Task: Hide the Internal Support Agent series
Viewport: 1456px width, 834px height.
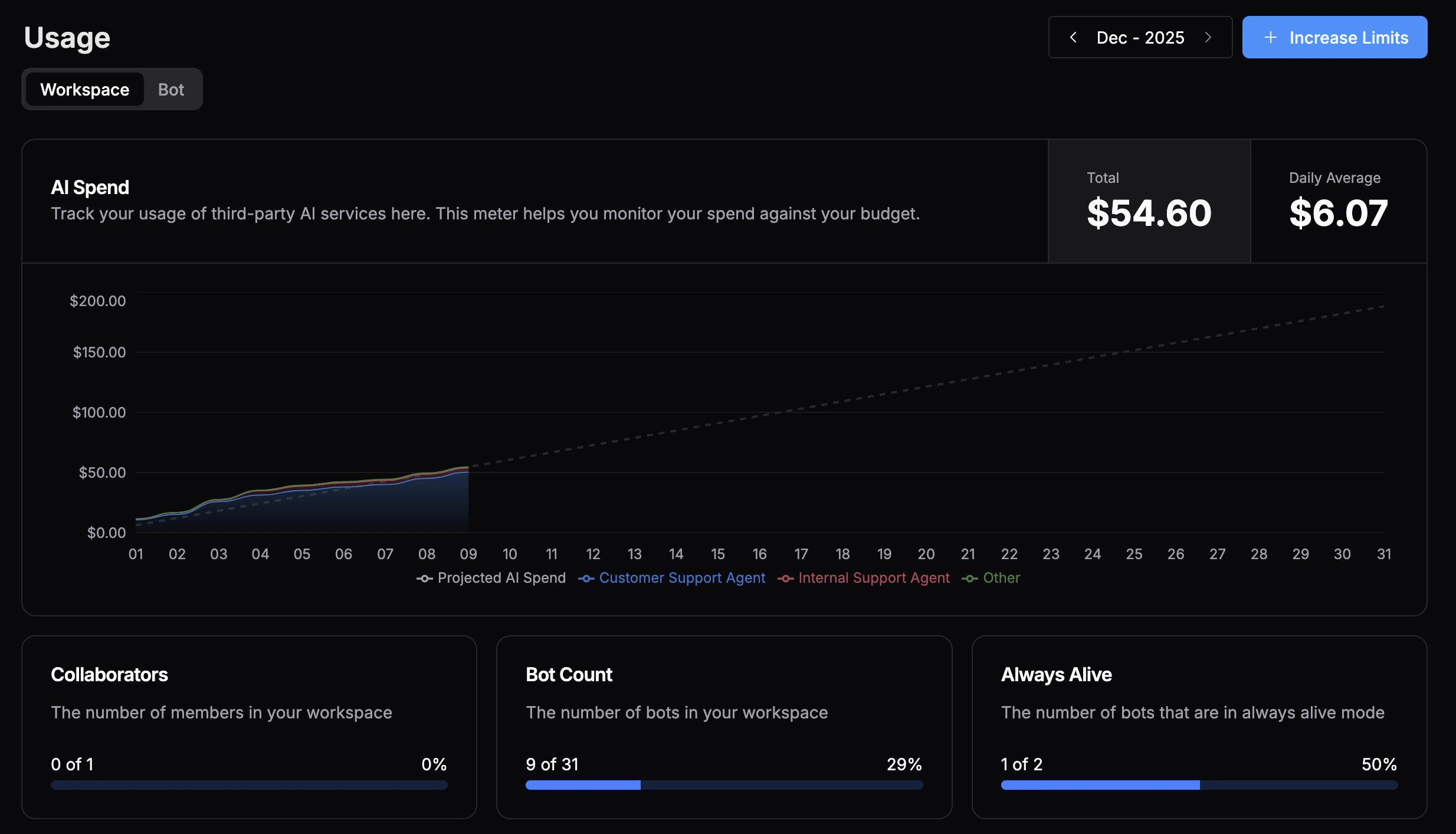Action: click(x=874, y=578)
